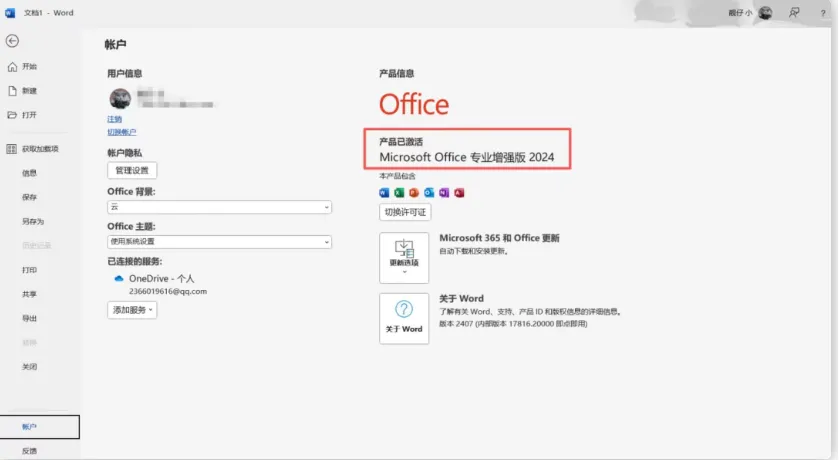Open Help with the question mark icon
Screen dimensions: 839x460
pos(823,13)
